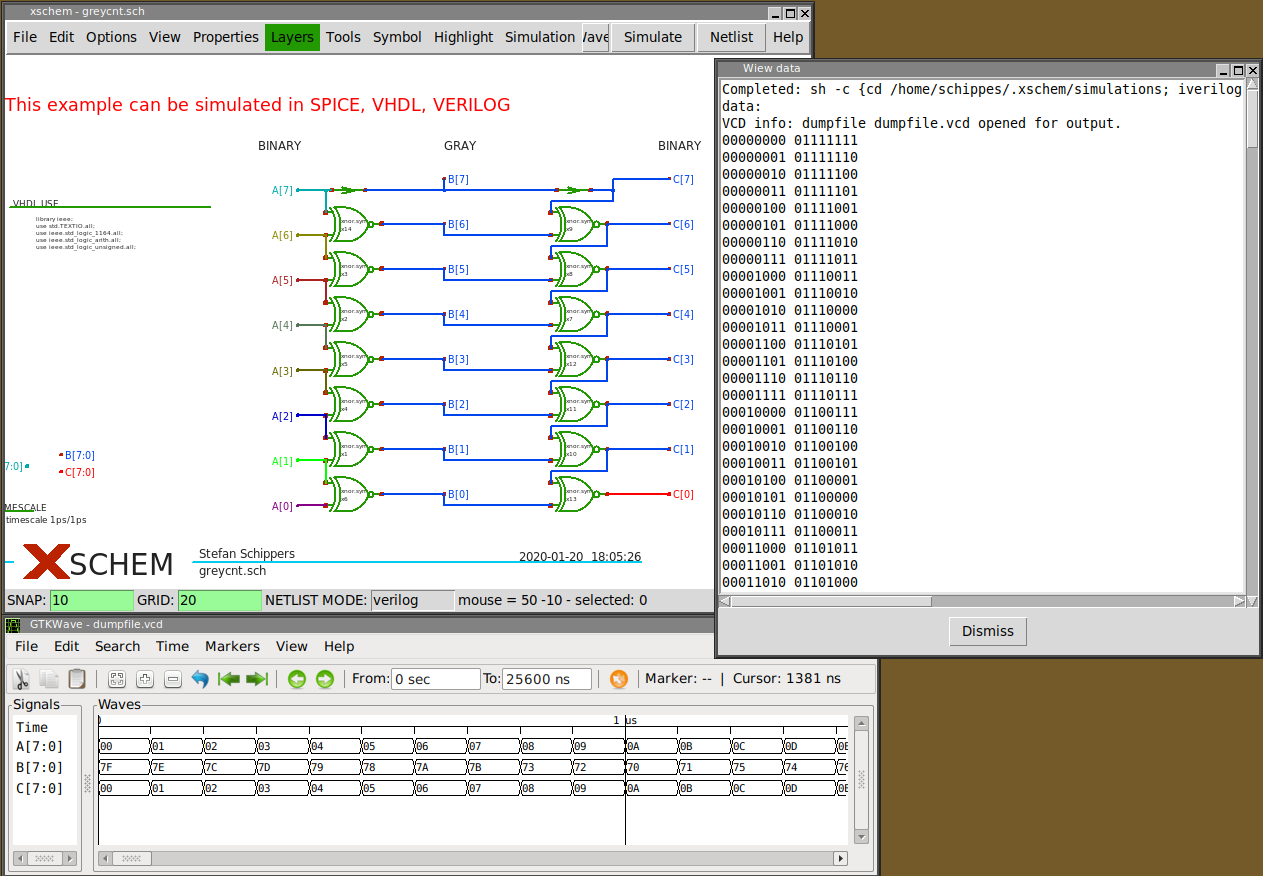Image resolution: width=1263 pixels, height=876 pixels.
Task: Click the Paste clipboard icon in GTKWave
Action: [77, 679]
